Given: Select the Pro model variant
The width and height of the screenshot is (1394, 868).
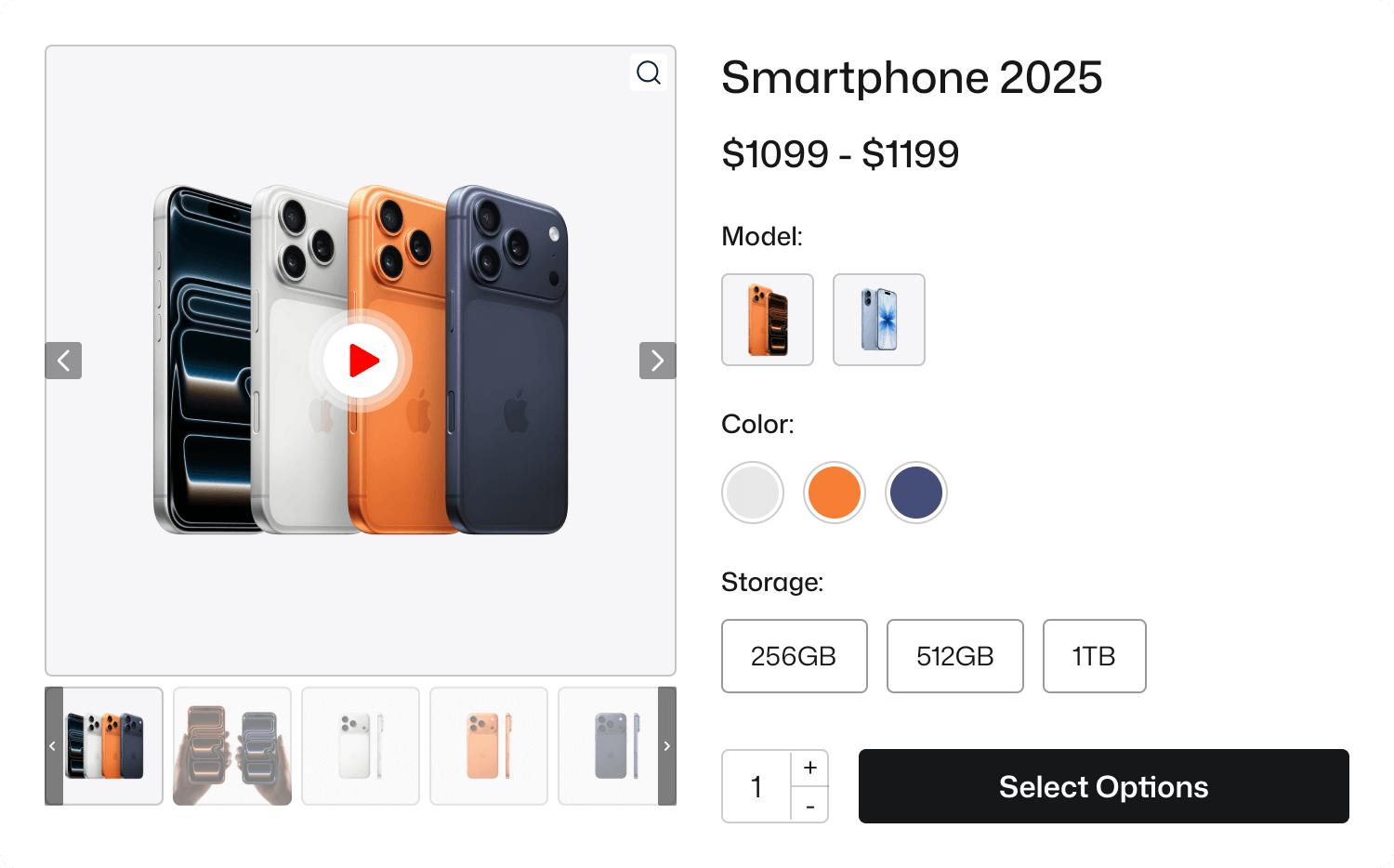Looking at the screenshot, I should click(x=768, y=320).
